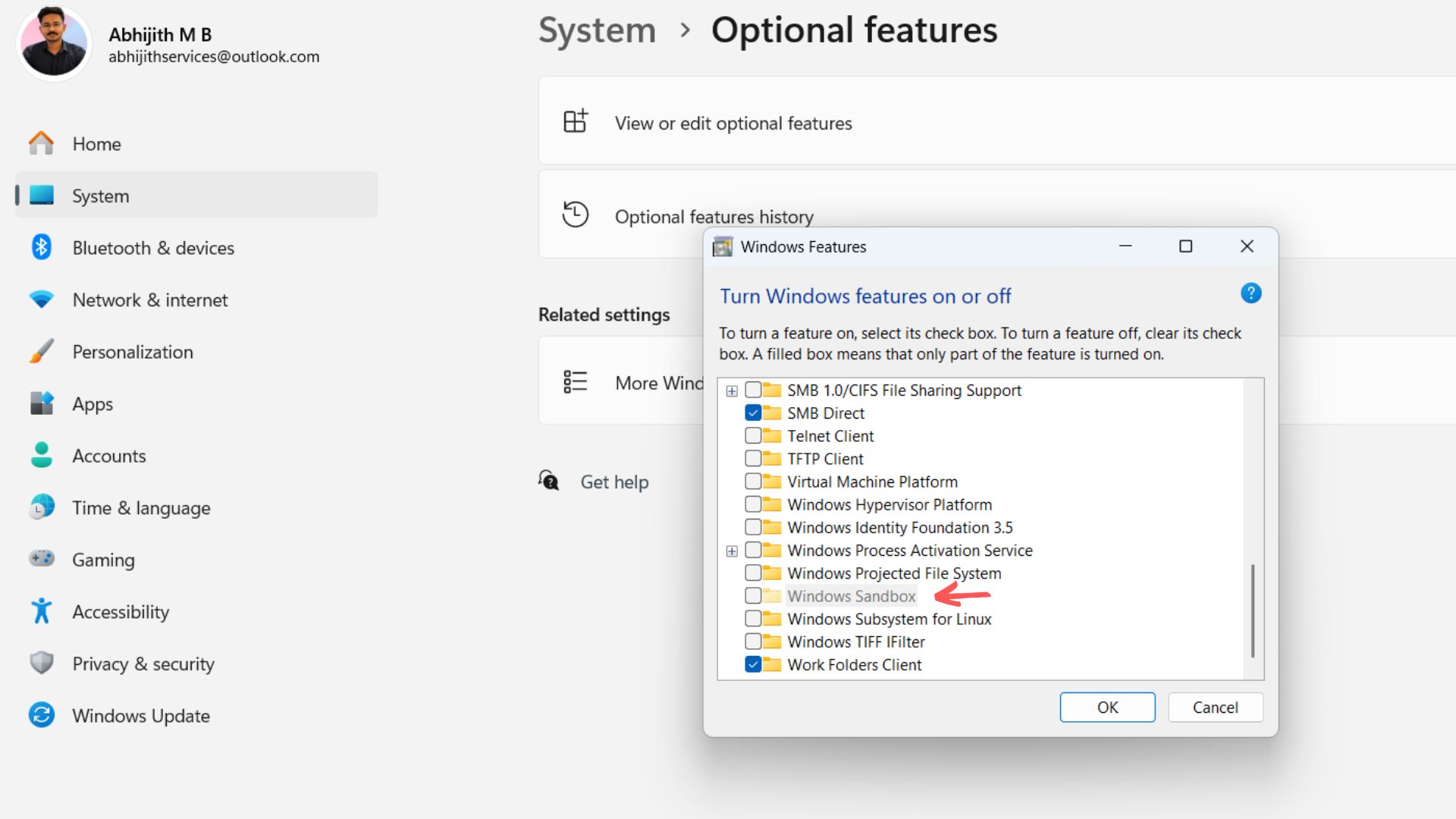Click the Optional features history clock icon
Viewport: 1456px width, 819px height.
(575, 215)
